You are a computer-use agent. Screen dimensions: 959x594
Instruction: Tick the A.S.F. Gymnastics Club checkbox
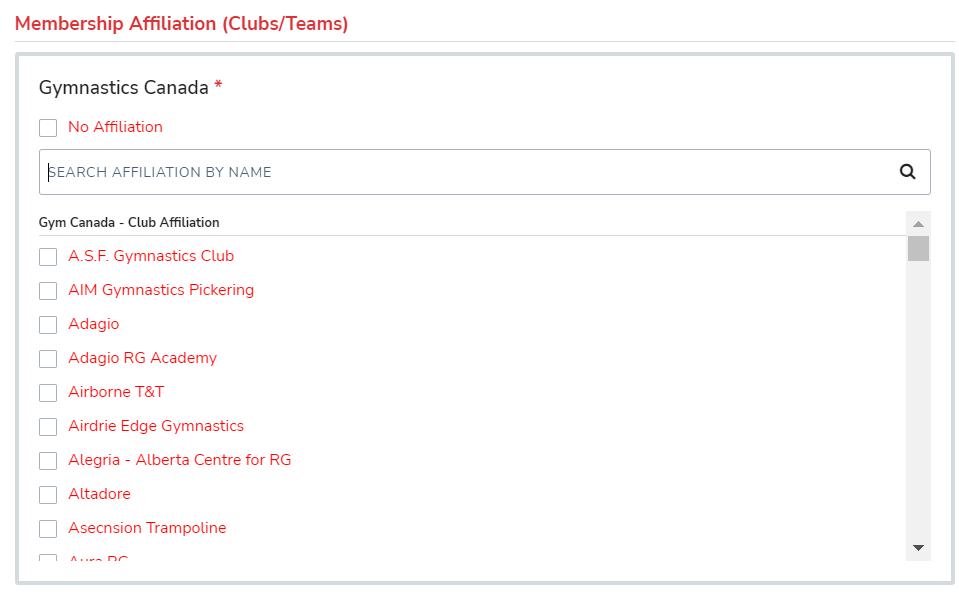(48, 257)
